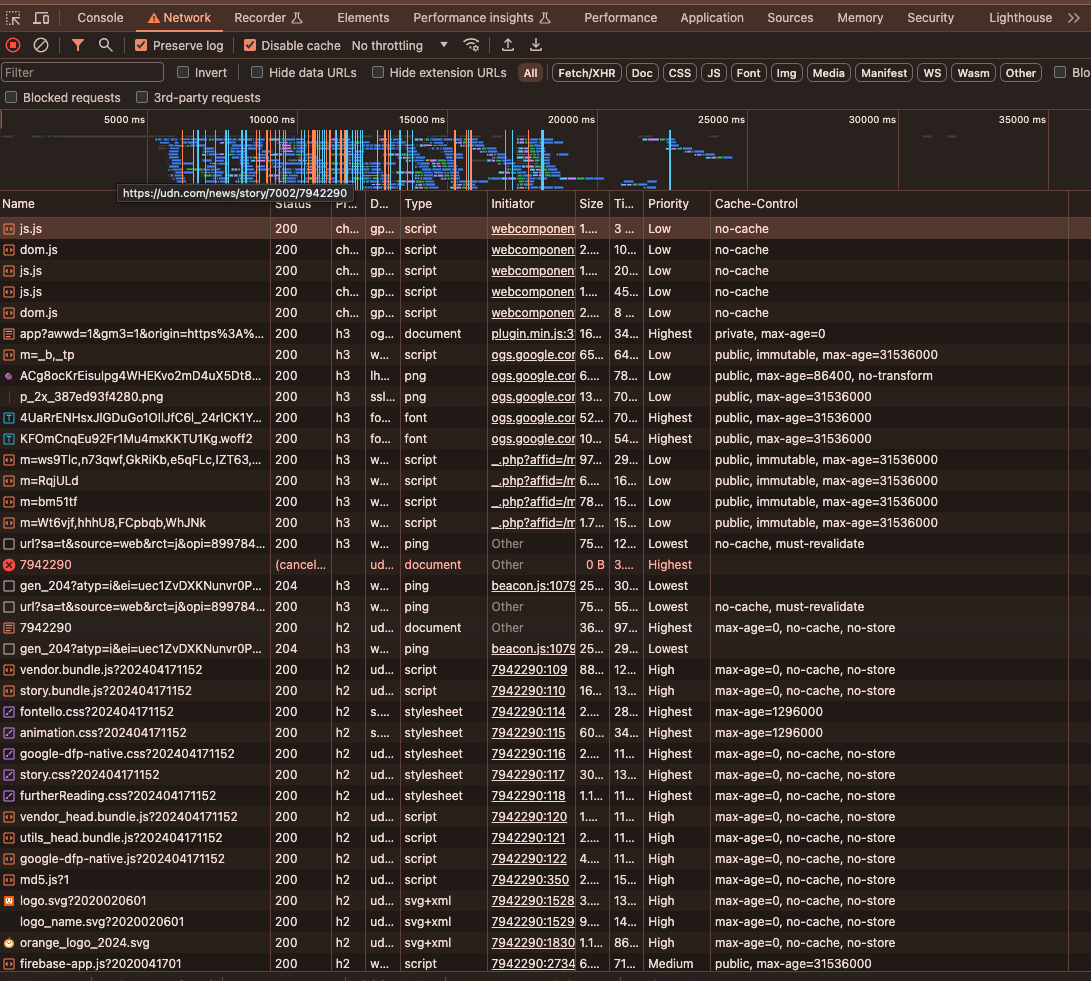Image resolution: width=1091 pixels, height=981 pixels.
Task: Open the Lighthouse tab
Action: click(x=1020, y=18)
